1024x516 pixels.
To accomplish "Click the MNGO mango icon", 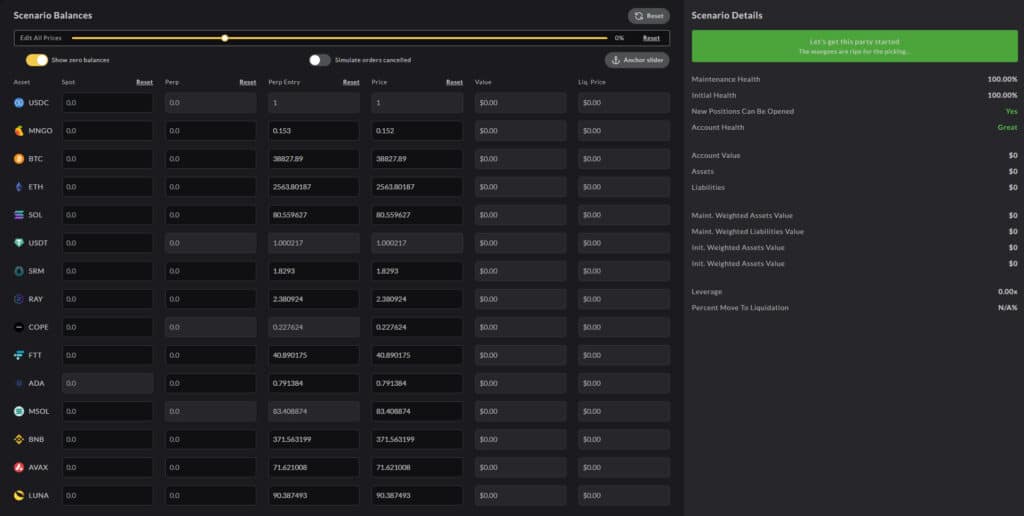I will point(19,131).
